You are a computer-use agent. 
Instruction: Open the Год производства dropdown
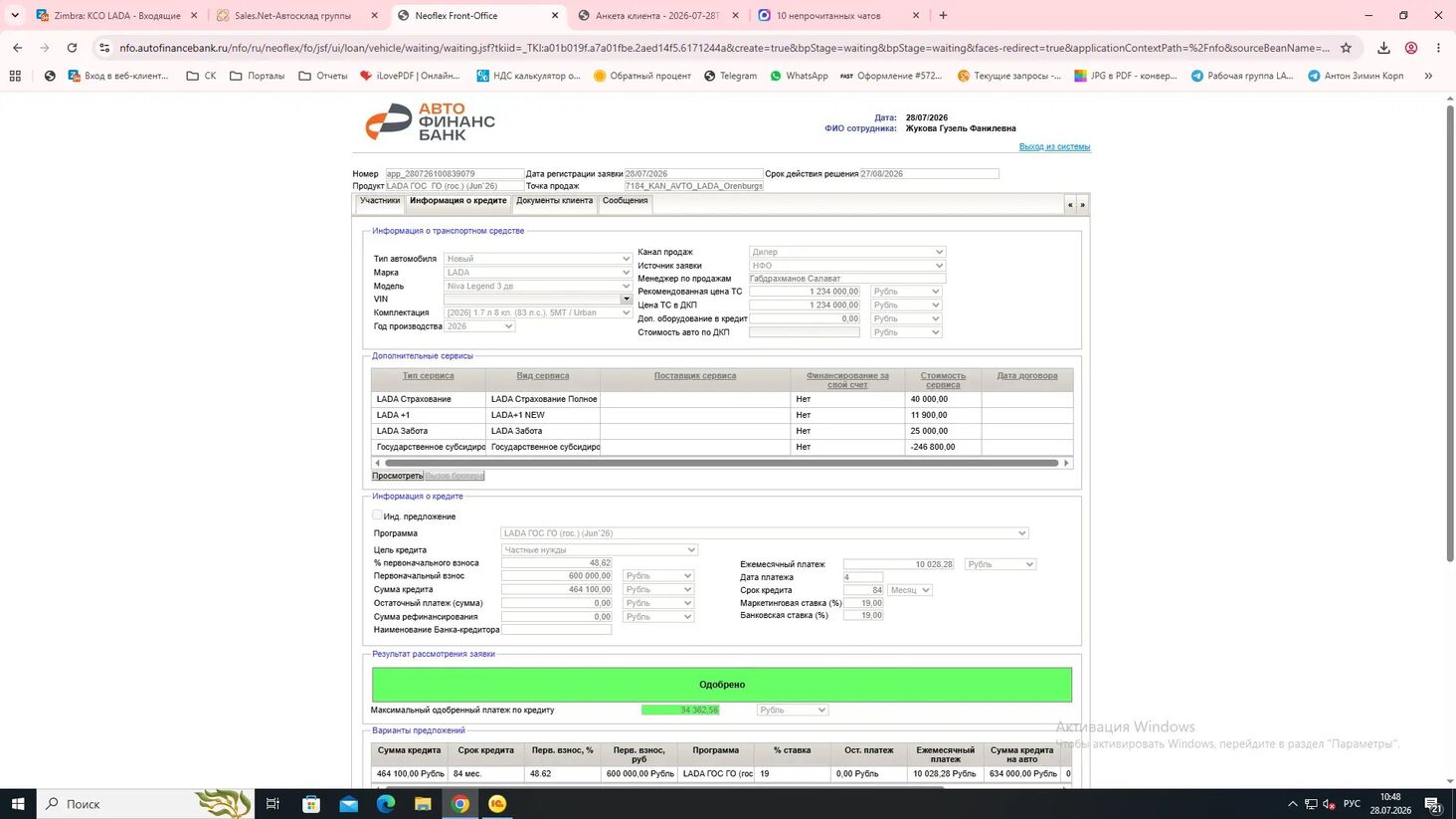pyautogui.click(x=479, y=326)
